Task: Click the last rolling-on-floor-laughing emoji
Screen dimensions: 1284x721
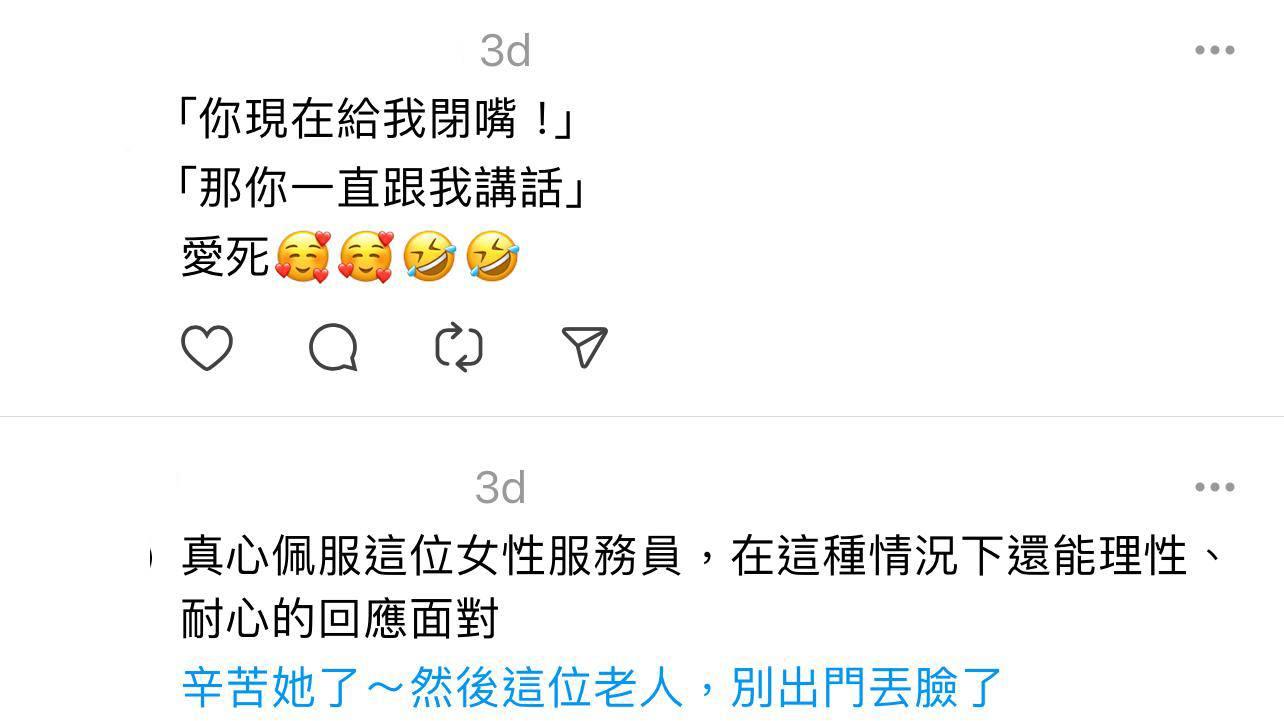Action: [492, 256]
